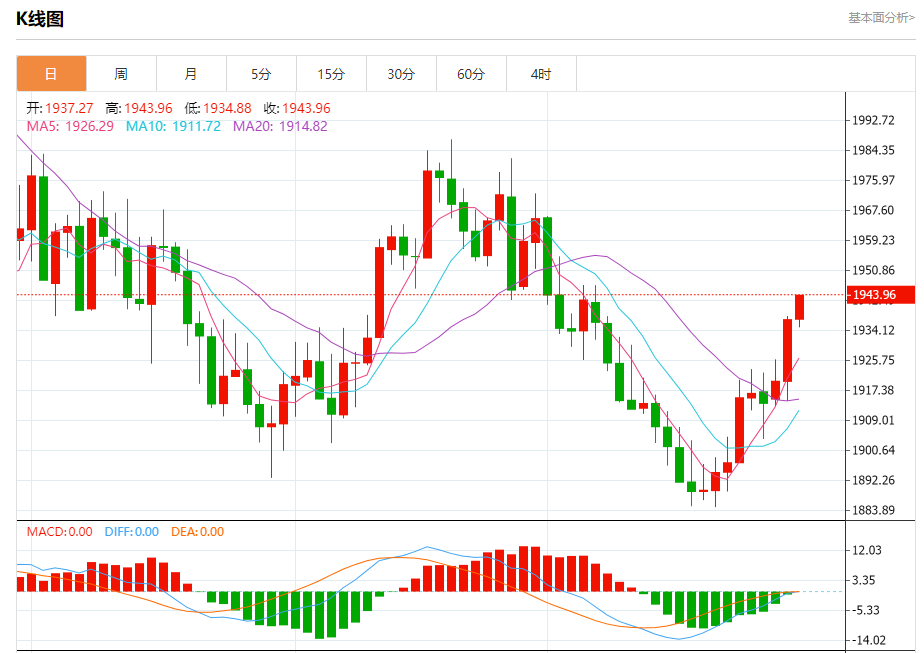
Task: Click the 1909.01 price axis label
Action: (873, 420)
